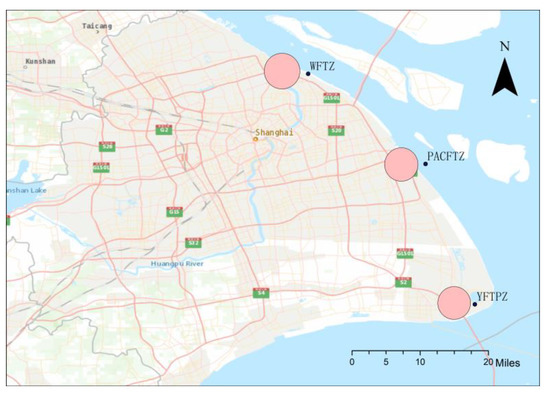Image resolution: width=550 pixels, height=396 pixels.
Task: Click the YFTPZ text label
Action: tap(492, 297)
